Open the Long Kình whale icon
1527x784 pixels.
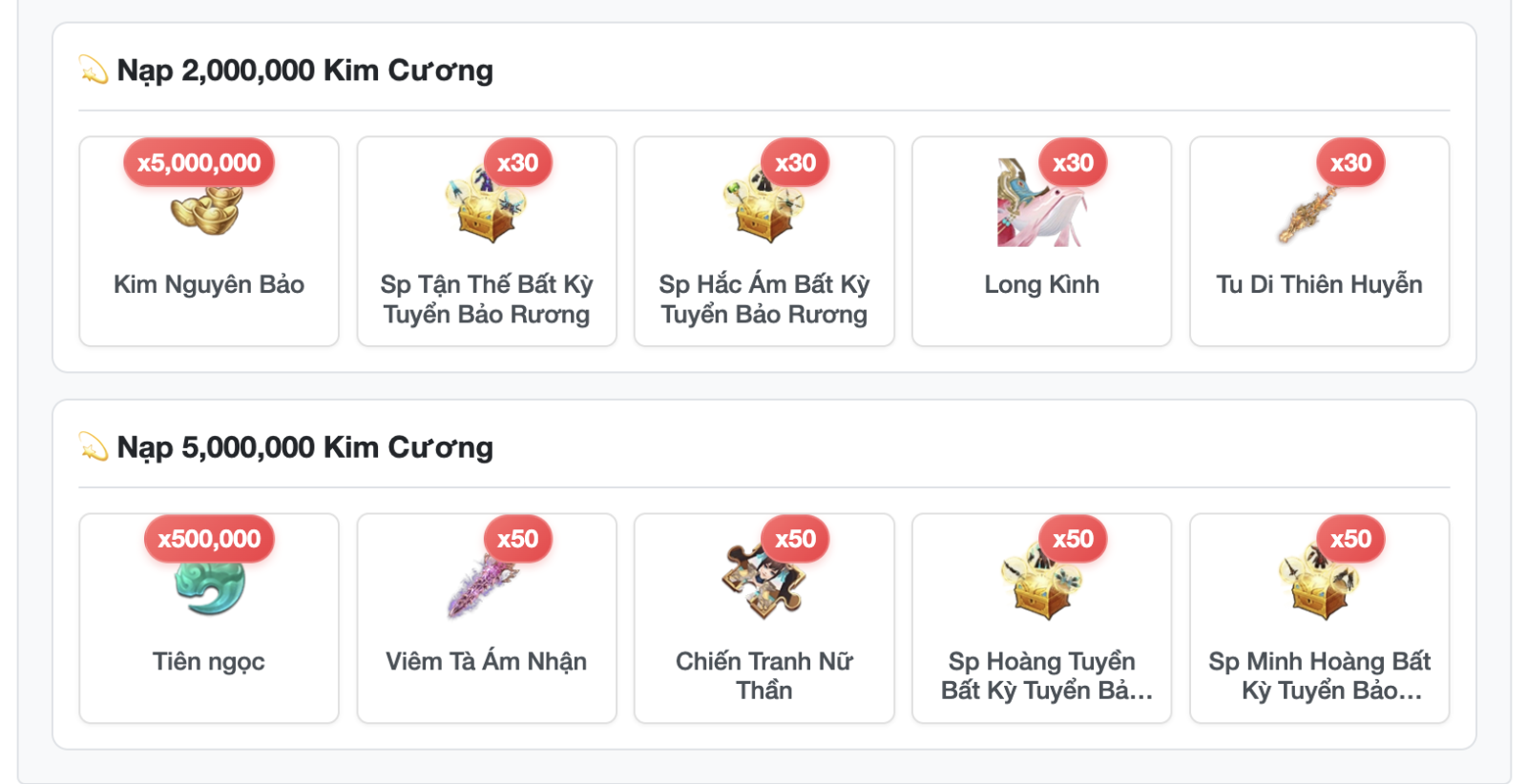(x=1041, y=203)
